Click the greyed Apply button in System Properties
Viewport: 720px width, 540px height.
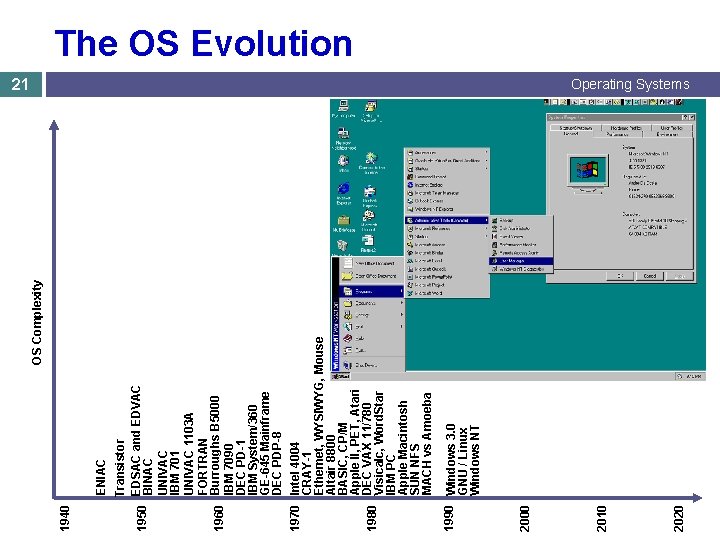679,276
